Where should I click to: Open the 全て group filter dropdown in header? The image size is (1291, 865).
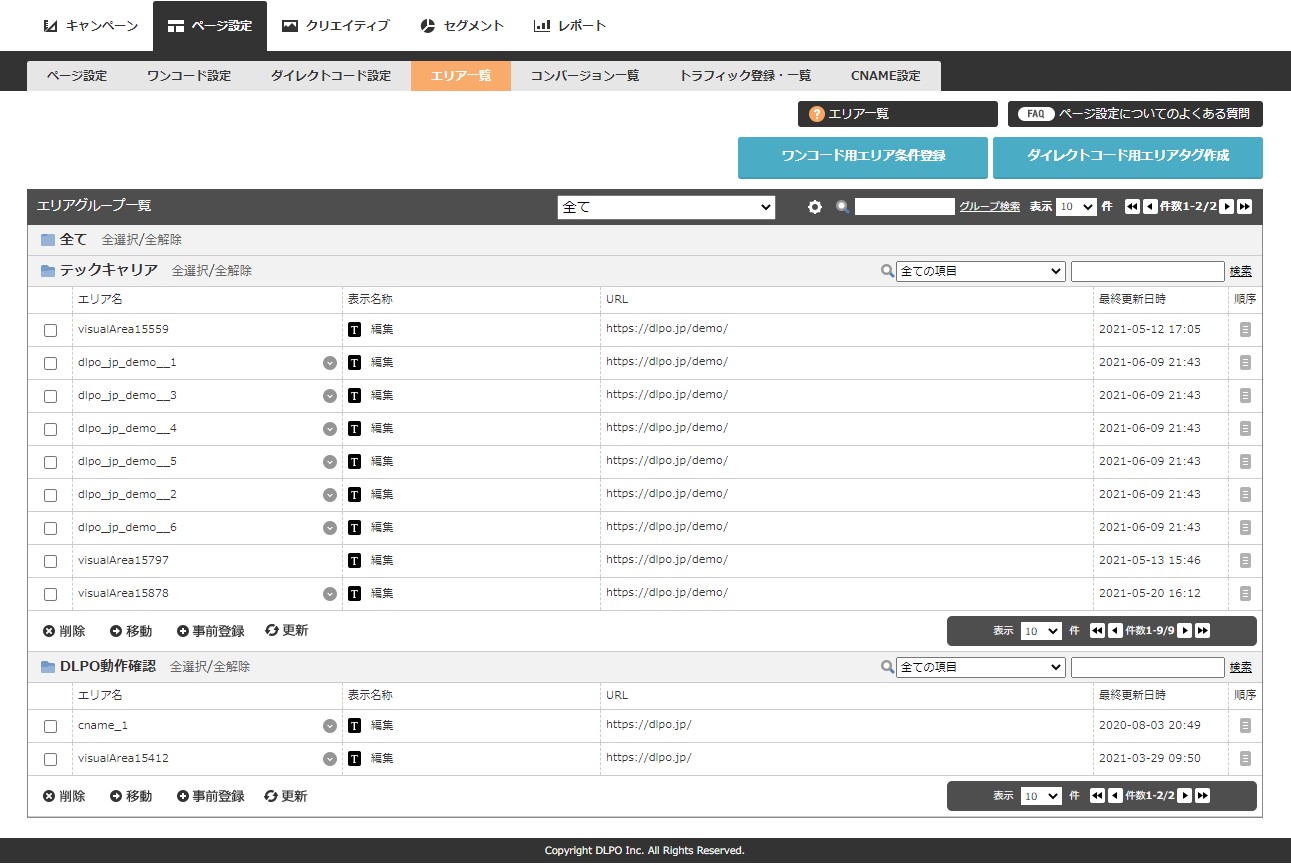[x=666, y=207]
